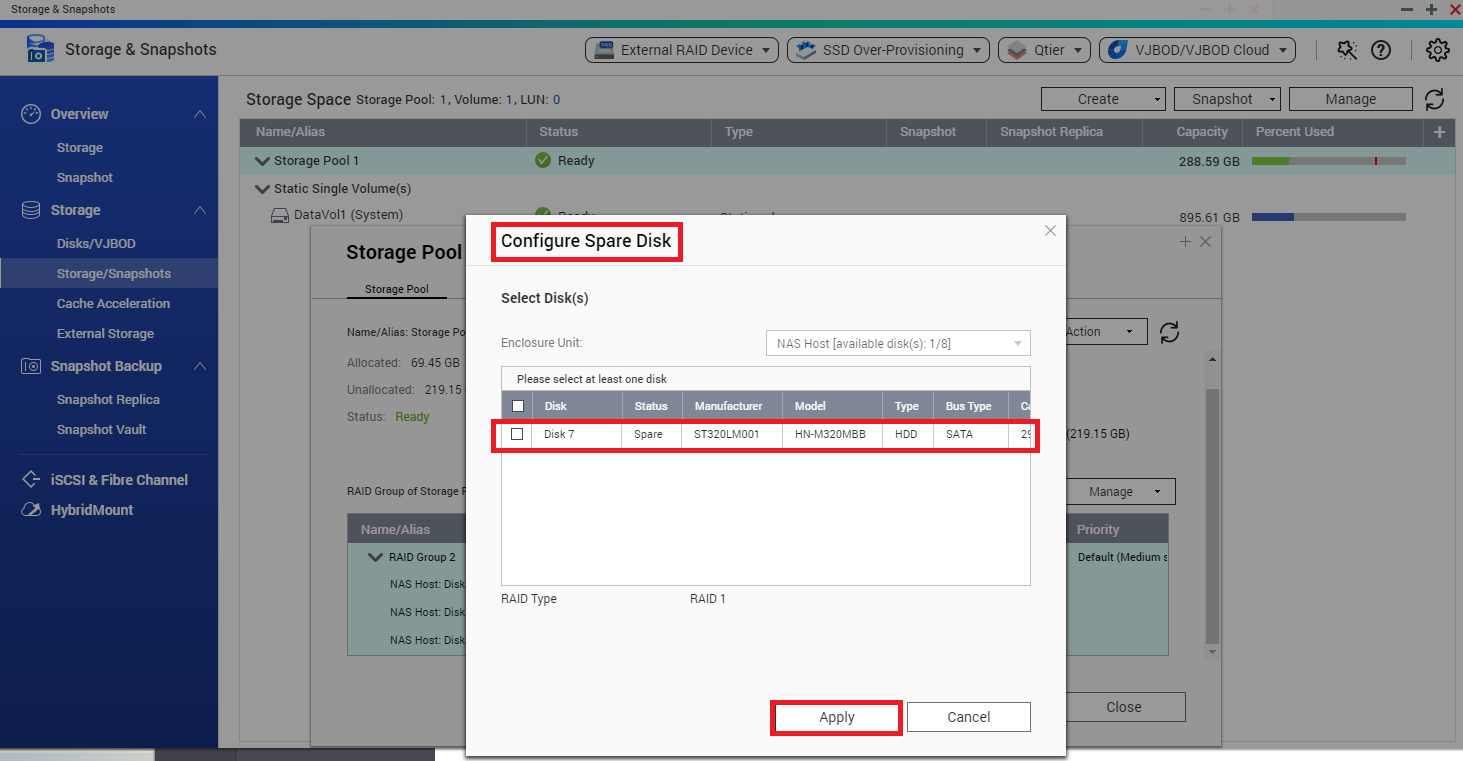The width and height of the screenshot is (1463, 761).
Task: Close the Configure Spare Disk dialog
Action: 1050,231
